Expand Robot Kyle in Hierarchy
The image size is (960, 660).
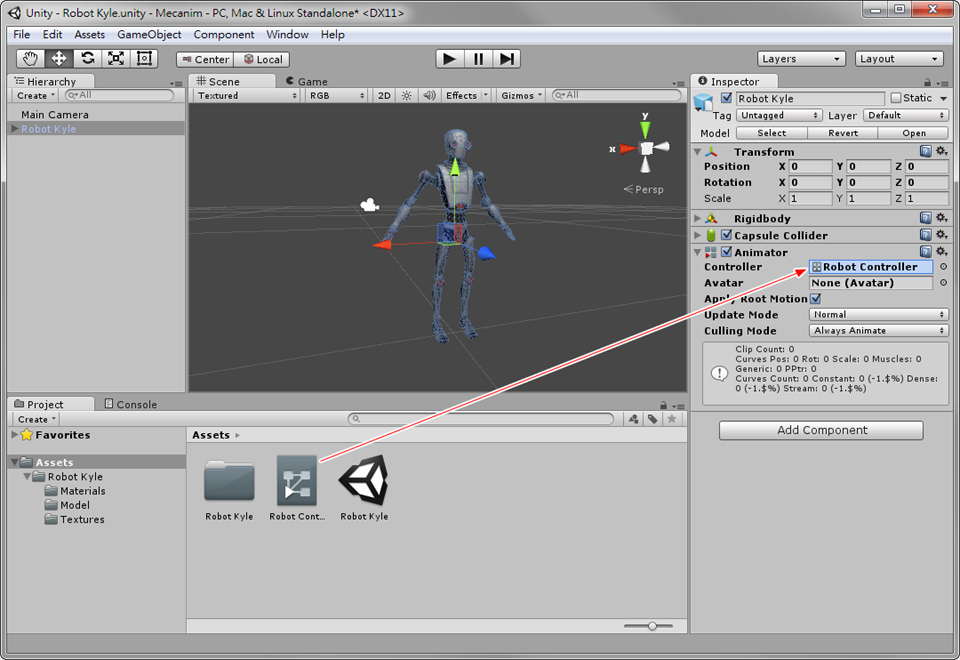click(15, 129)
